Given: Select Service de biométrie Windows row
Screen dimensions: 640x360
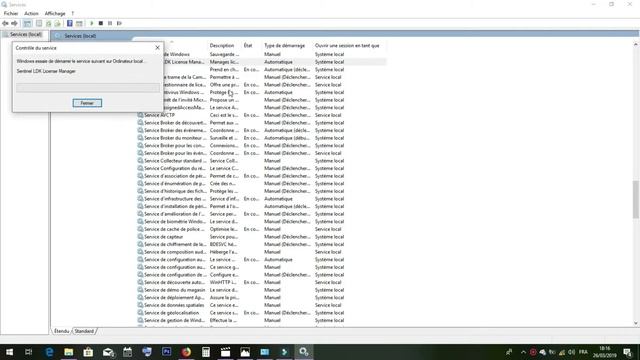Looking at the screenshot, I should (x=261, y=221).
